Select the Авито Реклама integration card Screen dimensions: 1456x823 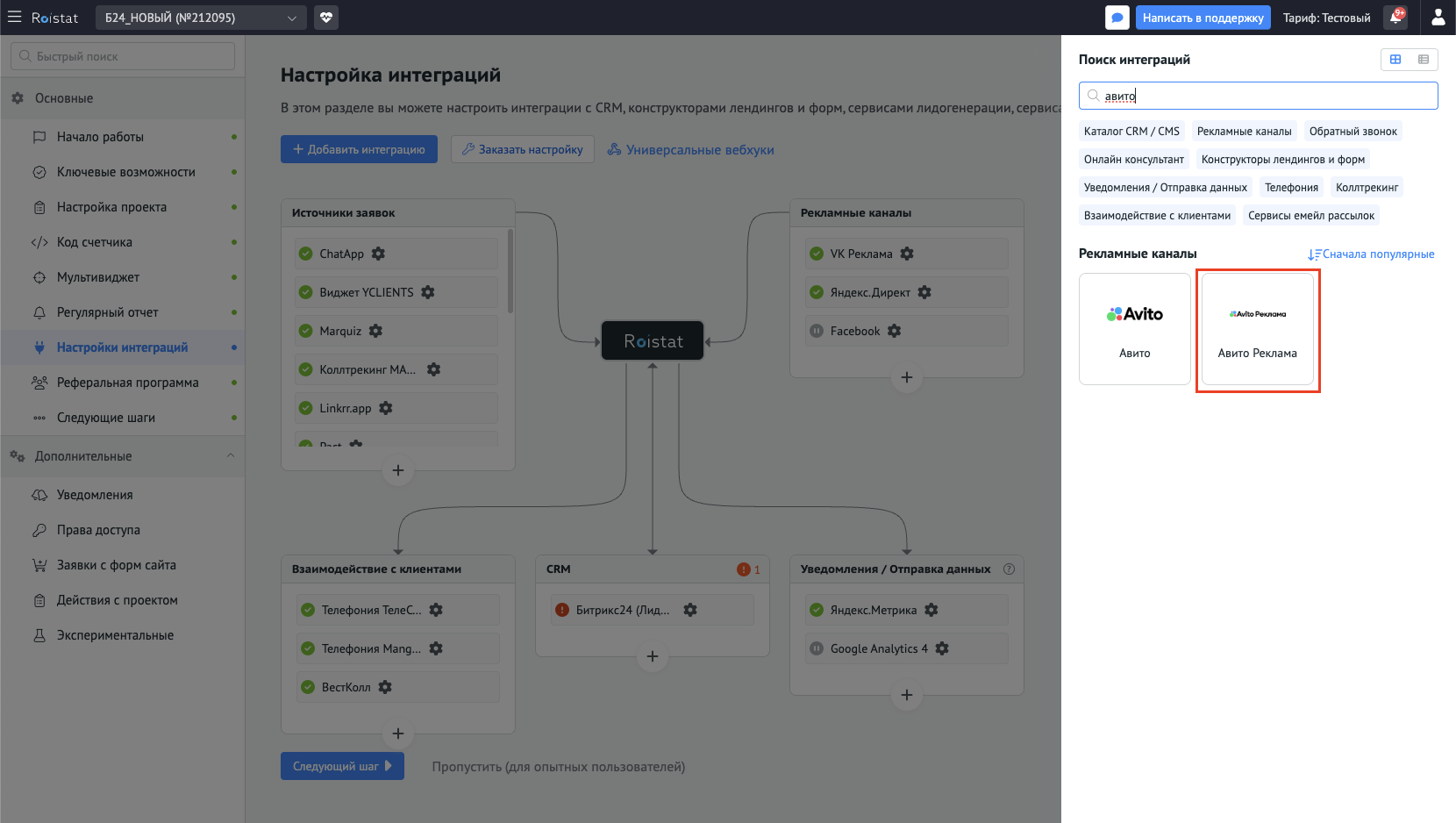(x=1258, y=329)
